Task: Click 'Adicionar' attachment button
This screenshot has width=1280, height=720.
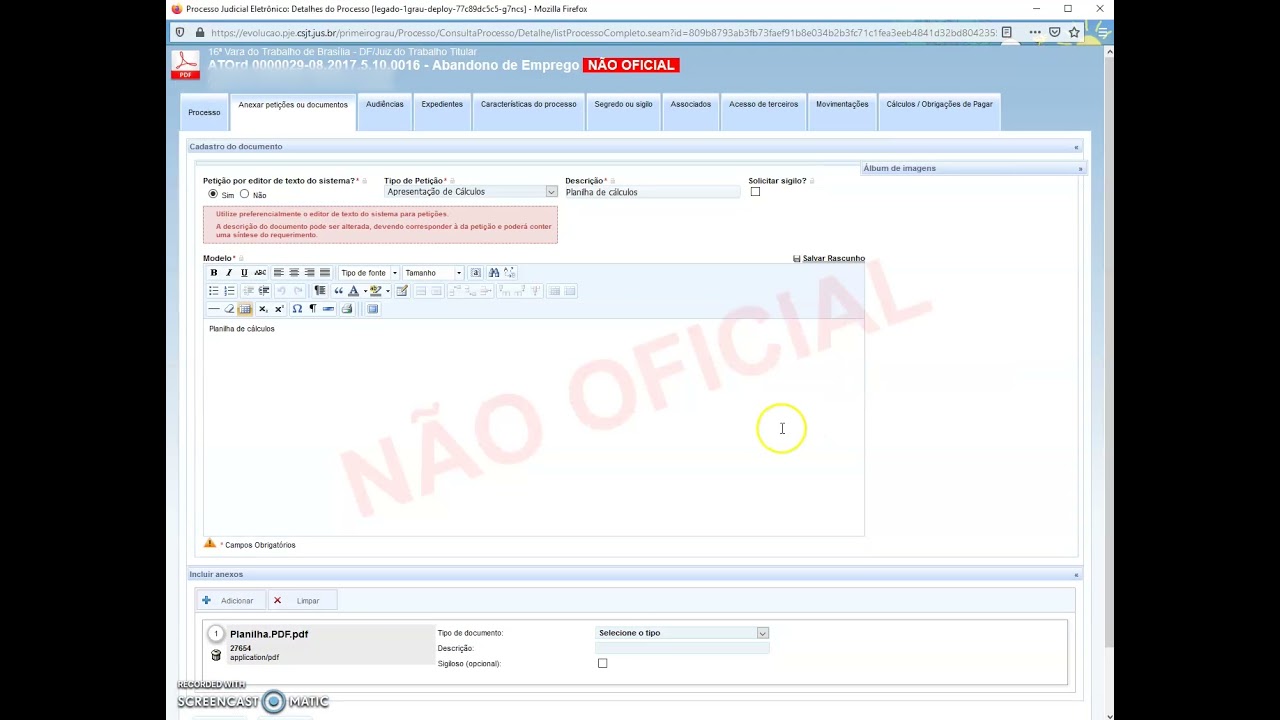Action: (229, 601)
